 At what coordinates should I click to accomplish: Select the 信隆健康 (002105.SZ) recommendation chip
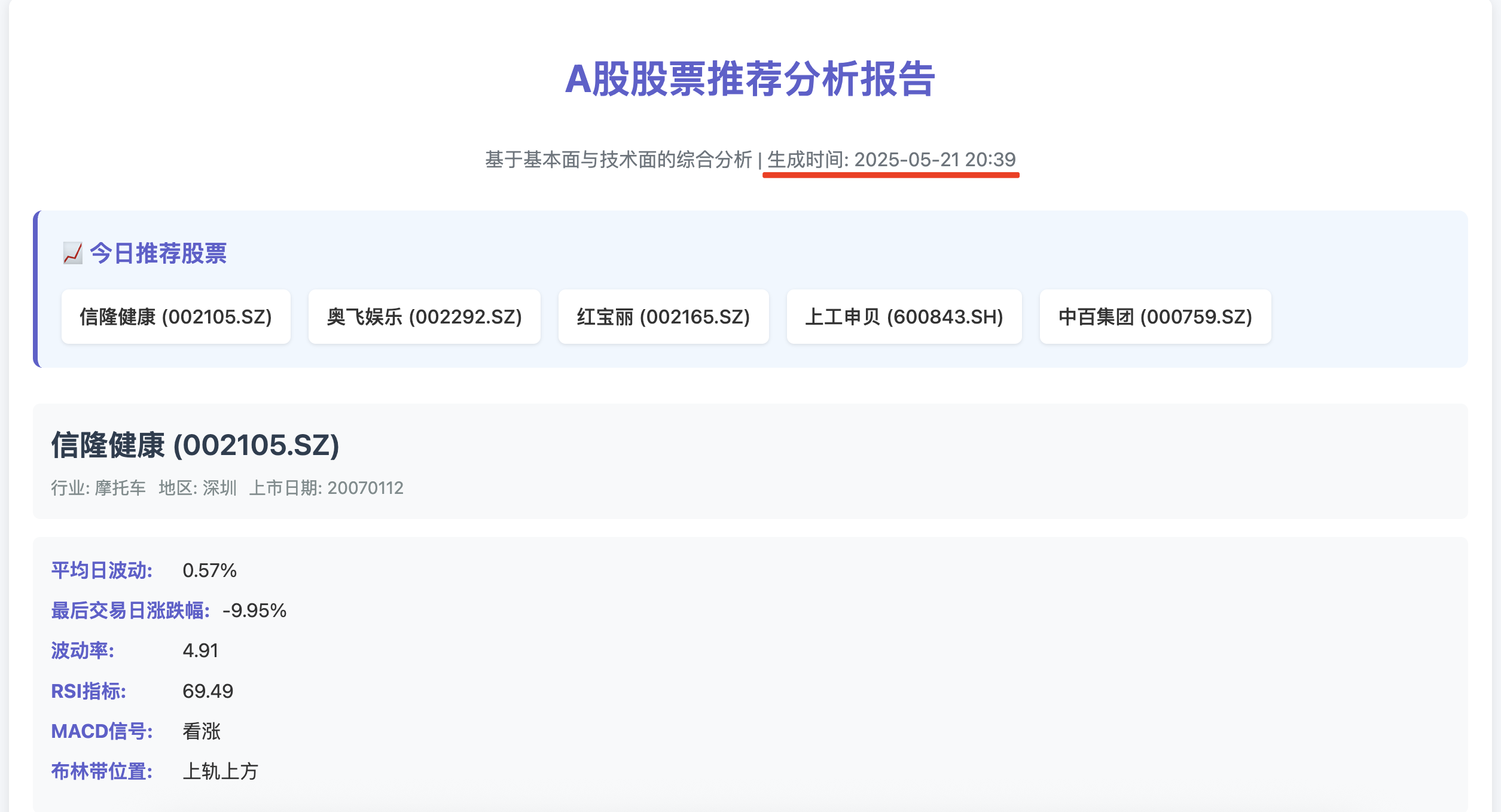(176, 316)
